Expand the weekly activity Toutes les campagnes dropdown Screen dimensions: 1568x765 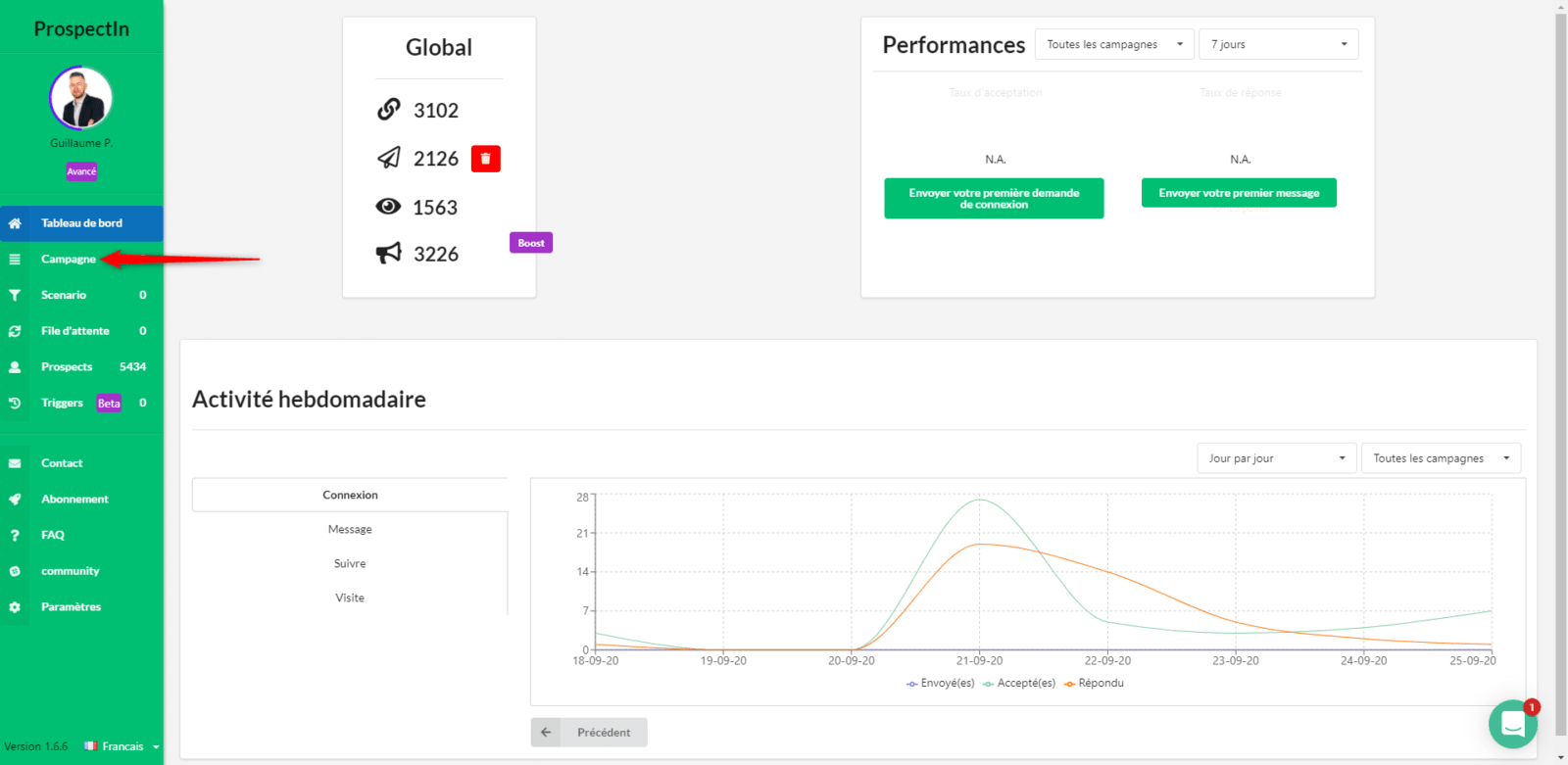[1441, 458]
